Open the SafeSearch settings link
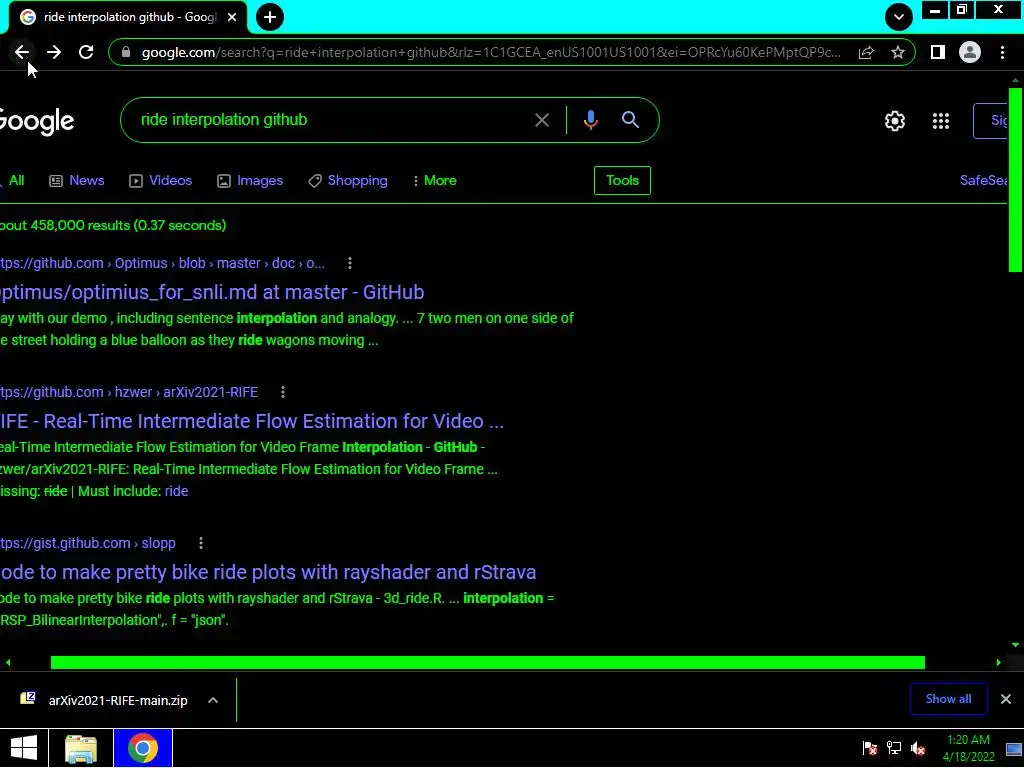This screenshot has height=768, width=1024. tap(984, 180)
